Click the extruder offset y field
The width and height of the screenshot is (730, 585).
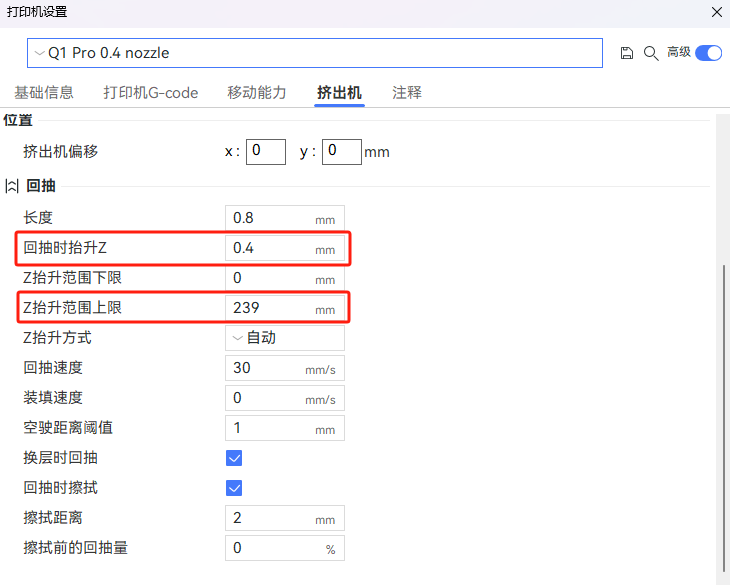point(340,152)
